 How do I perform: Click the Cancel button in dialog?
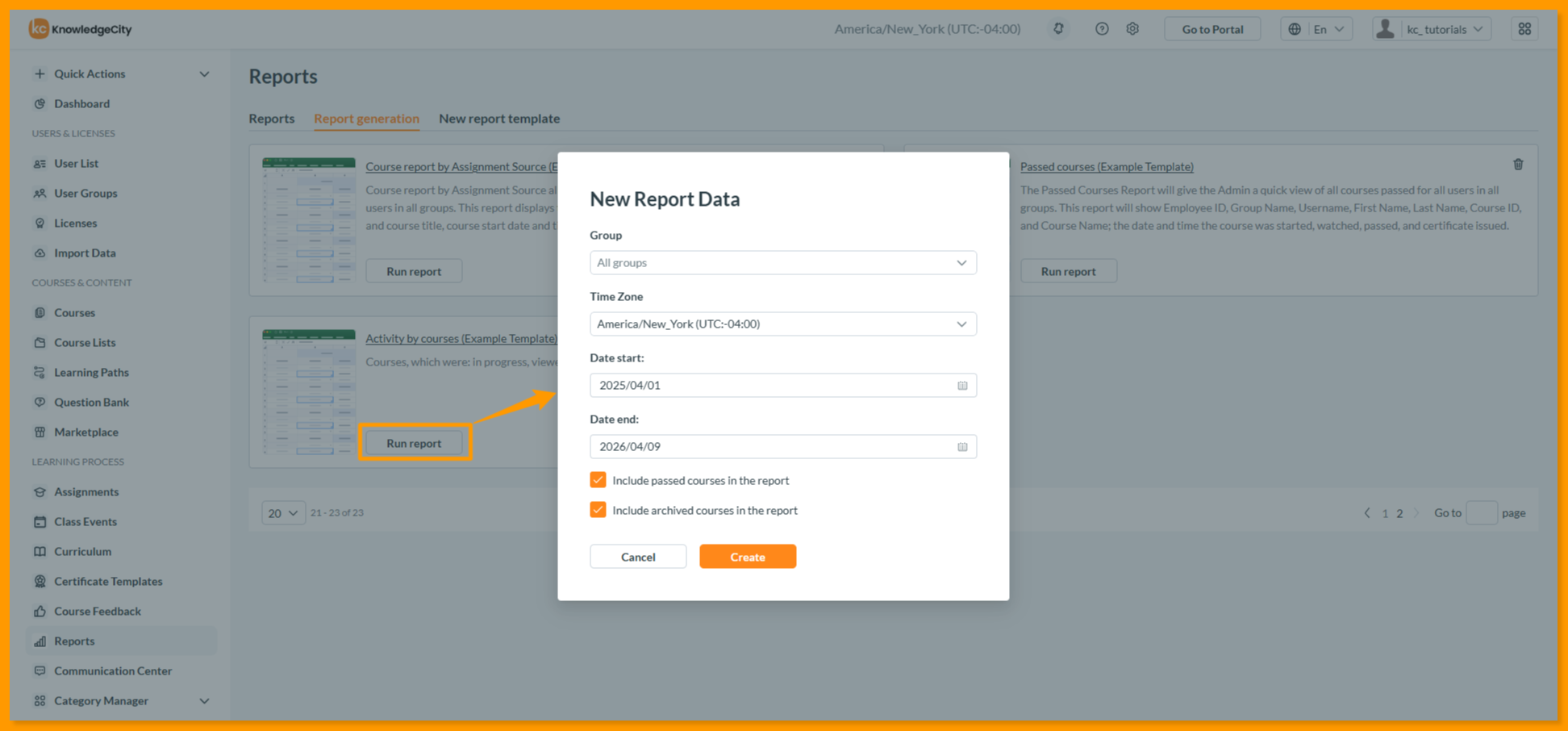[x=638, y=557]
